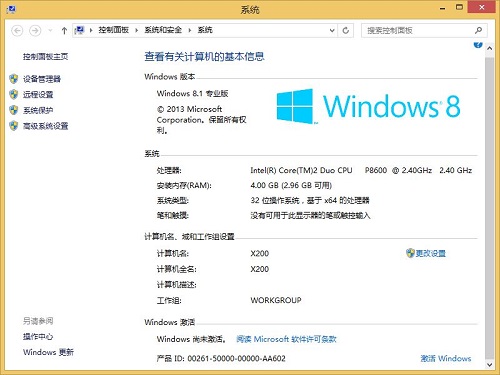Select the 系统 breadcrumb in the address bar
The image size is (500, 375).
pyautogui.click(x=205, y=30)
